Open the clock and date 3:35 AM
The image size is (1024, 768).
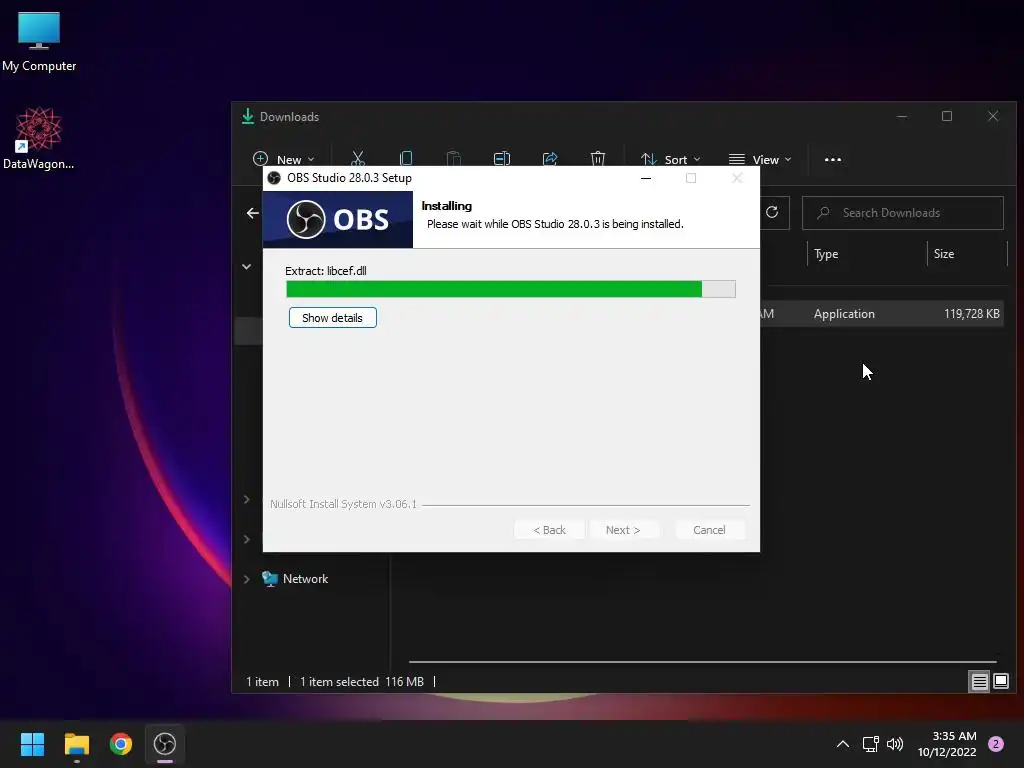click(x=947, y=744)
